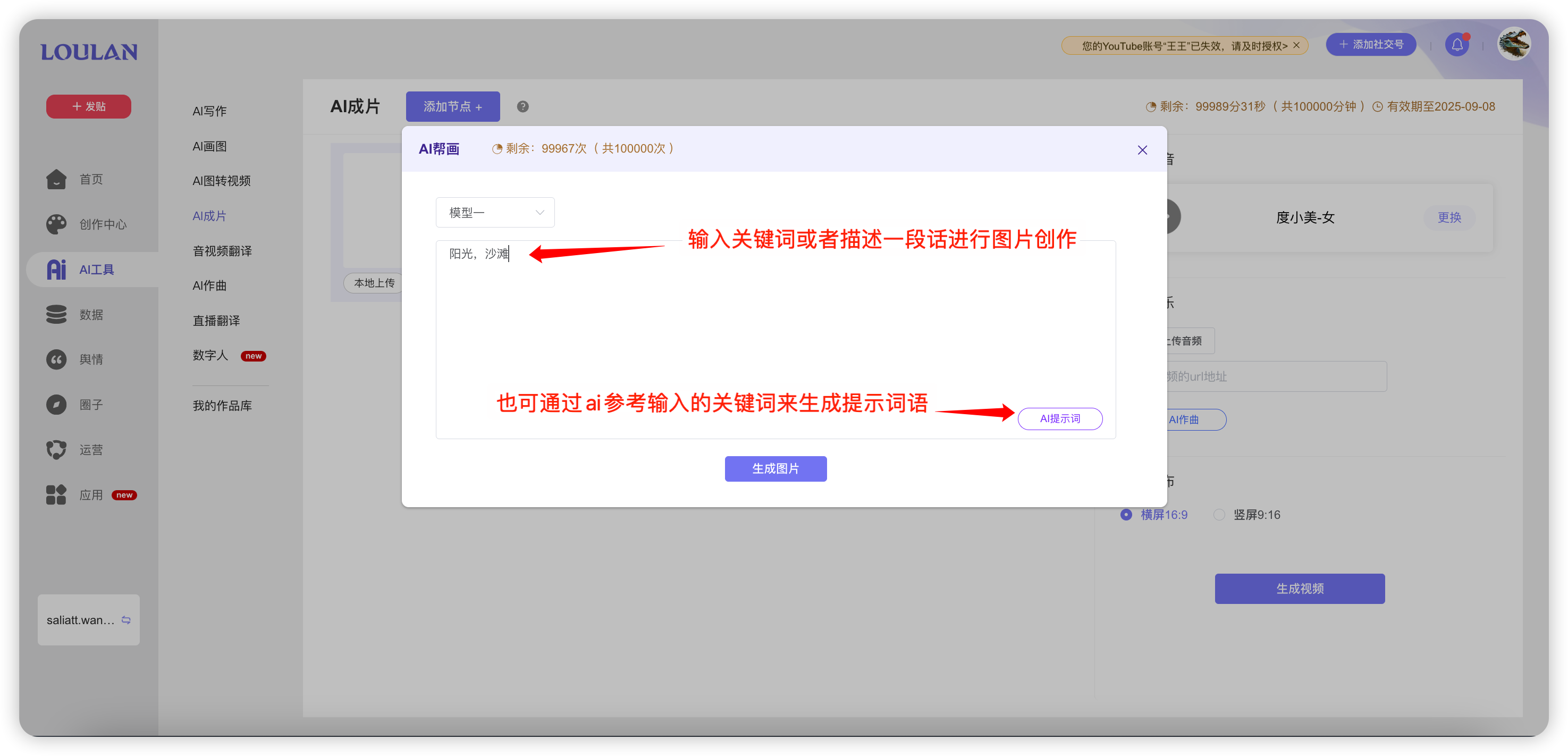Click the account switch arrows icon

(x=126, y=620)
